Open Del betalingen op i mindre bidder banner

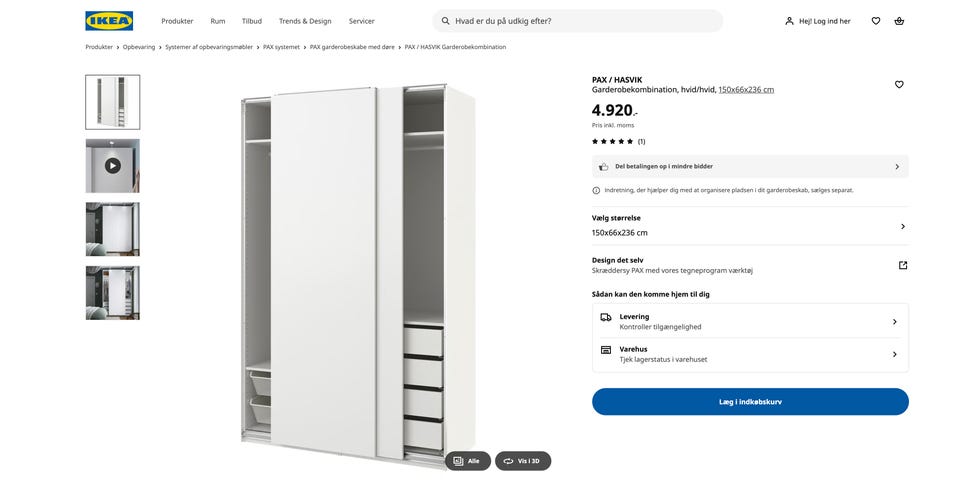tap(750, 166)
